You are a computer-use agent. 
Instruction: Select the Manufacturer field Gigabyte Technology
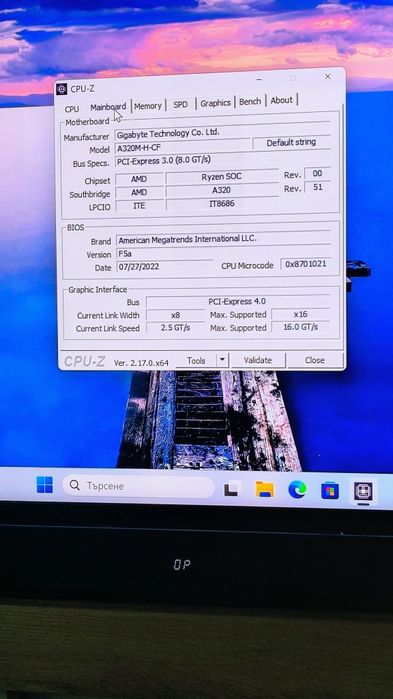(x=222, y=133)
